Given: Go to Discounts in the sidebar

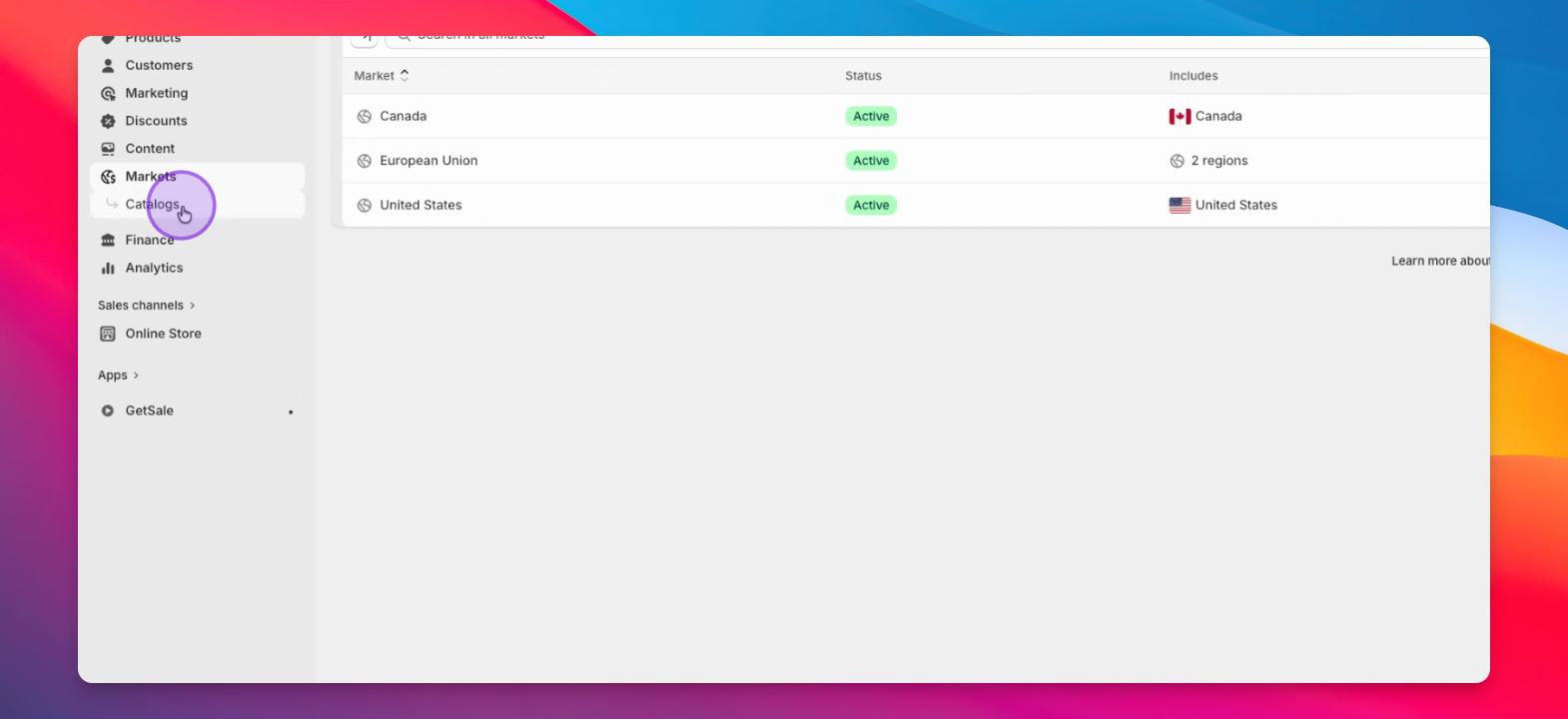Looking at the screenshot, I should 157,122.
